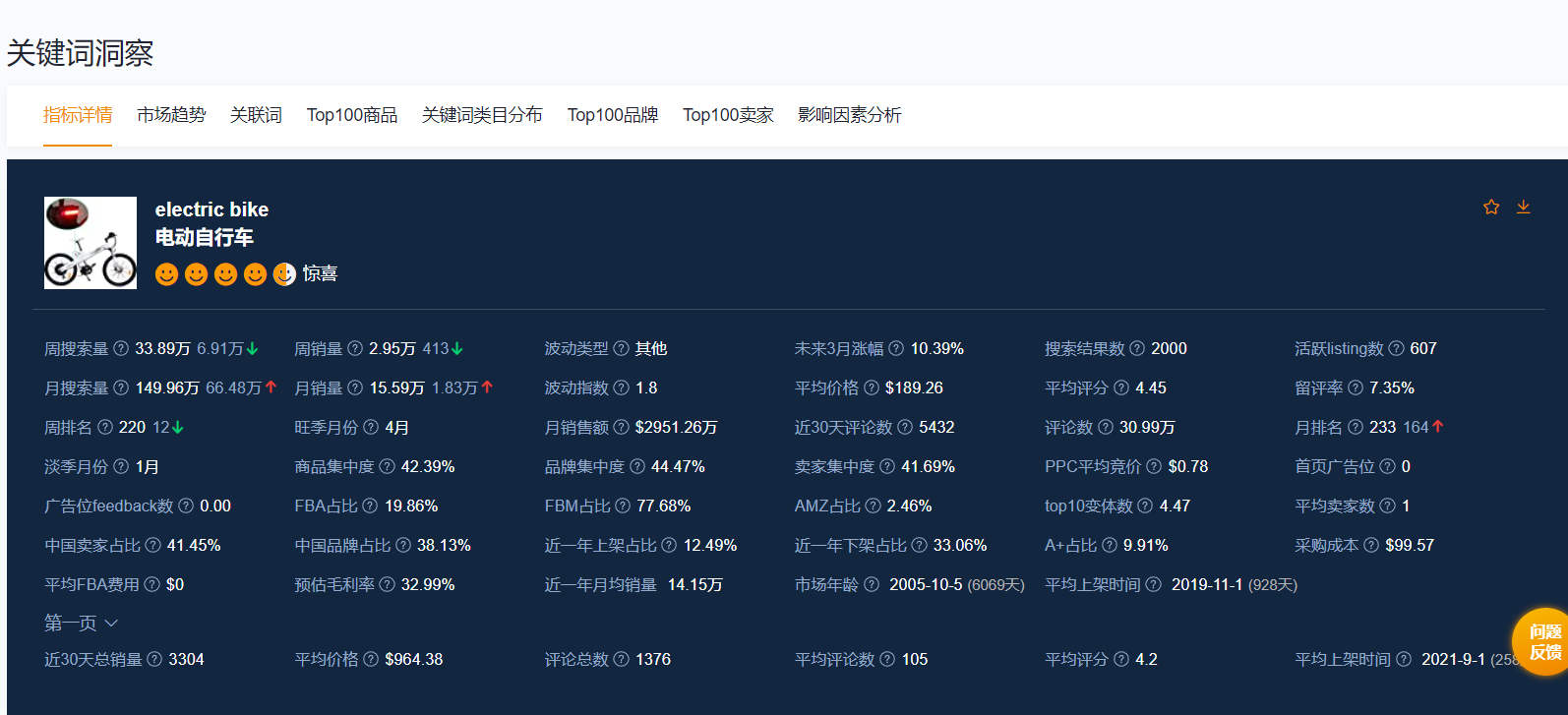Click the download export icon

(1523, 207)
